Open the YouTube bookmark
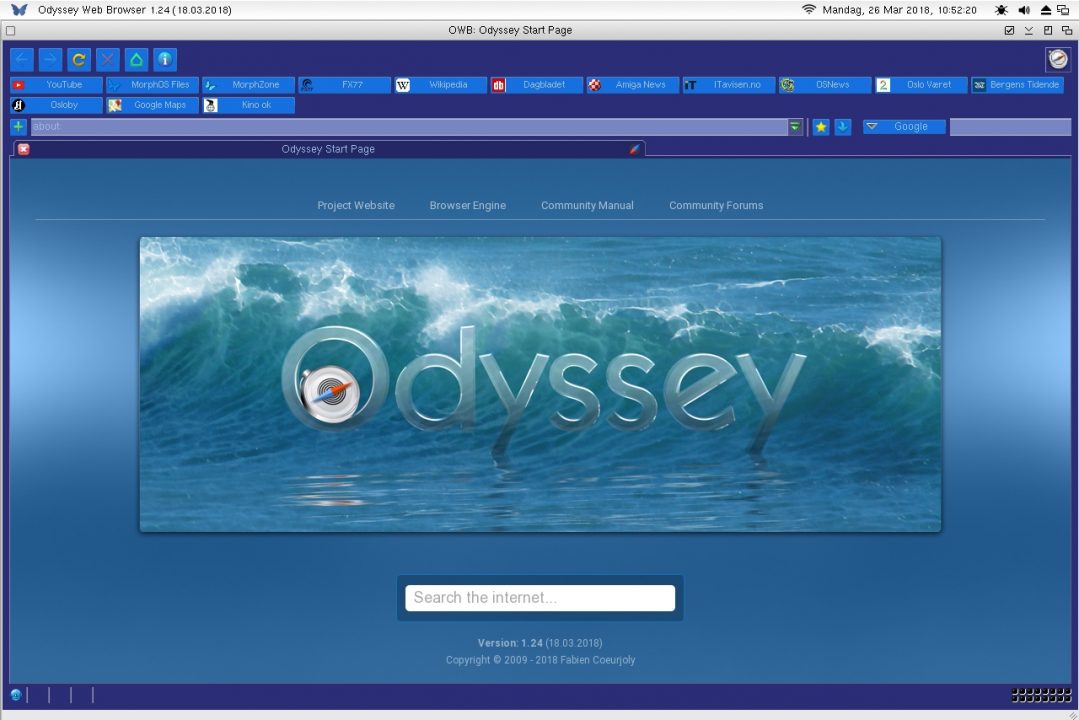Screen dimensions: 1079x720 click(x=56, y=85)
